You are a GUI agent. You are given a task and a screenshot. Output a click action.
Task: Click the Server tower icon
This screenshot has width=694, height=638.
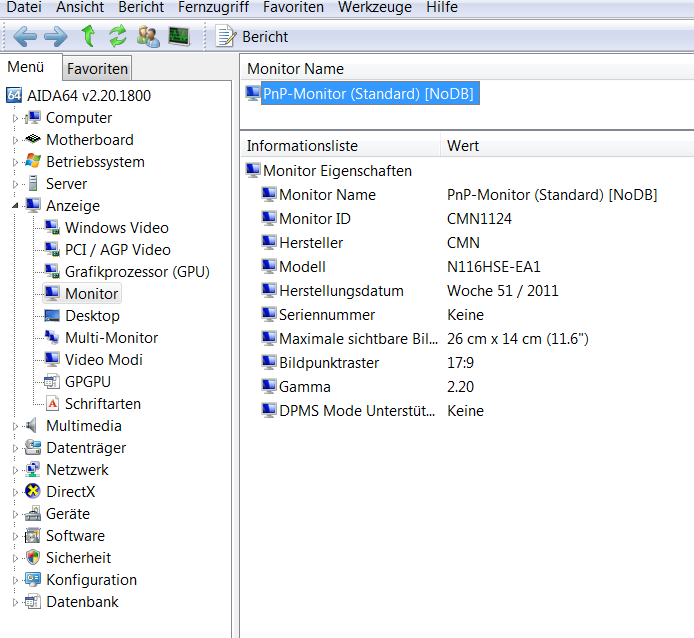33,183
